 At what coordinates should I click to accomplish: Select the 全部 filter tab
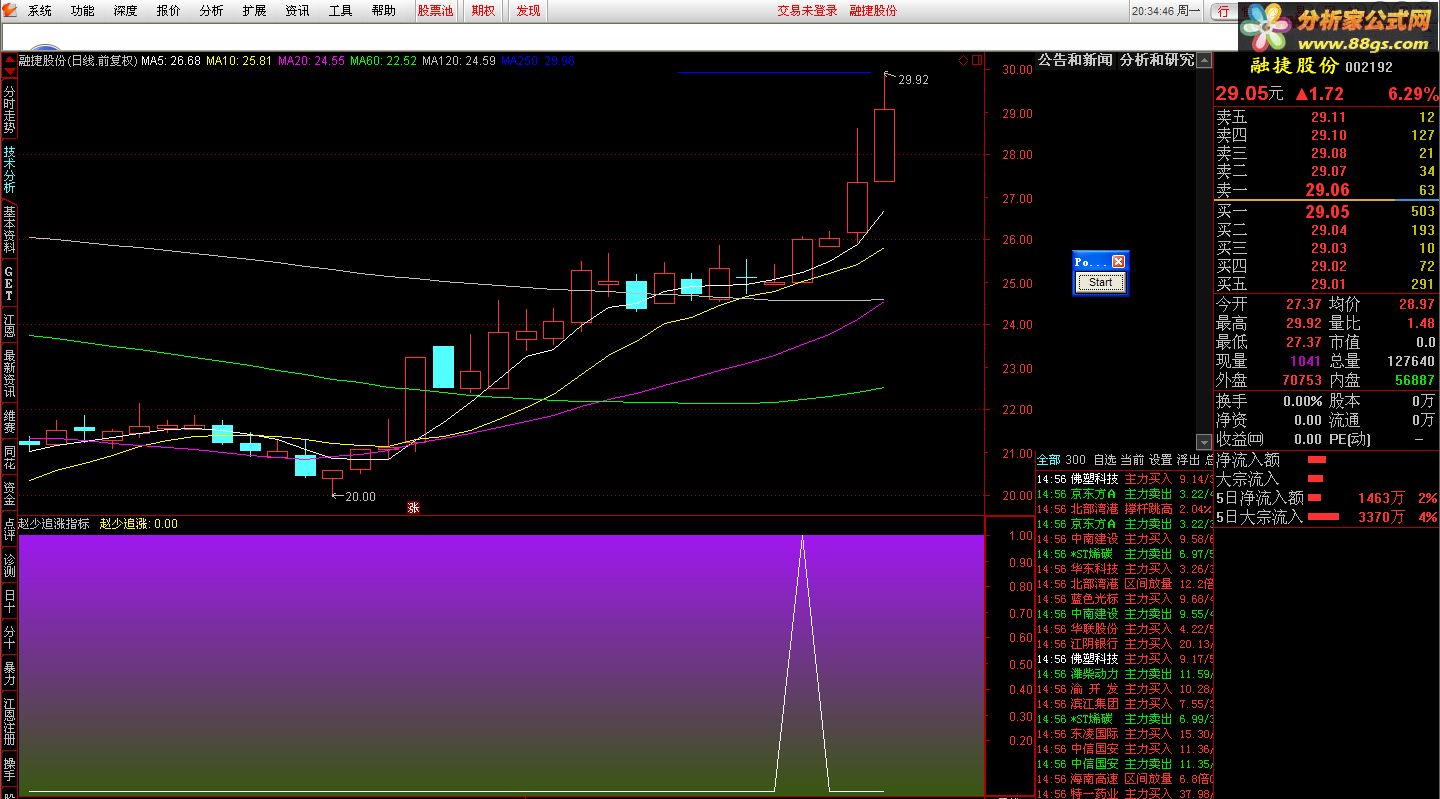(1049, 460)
